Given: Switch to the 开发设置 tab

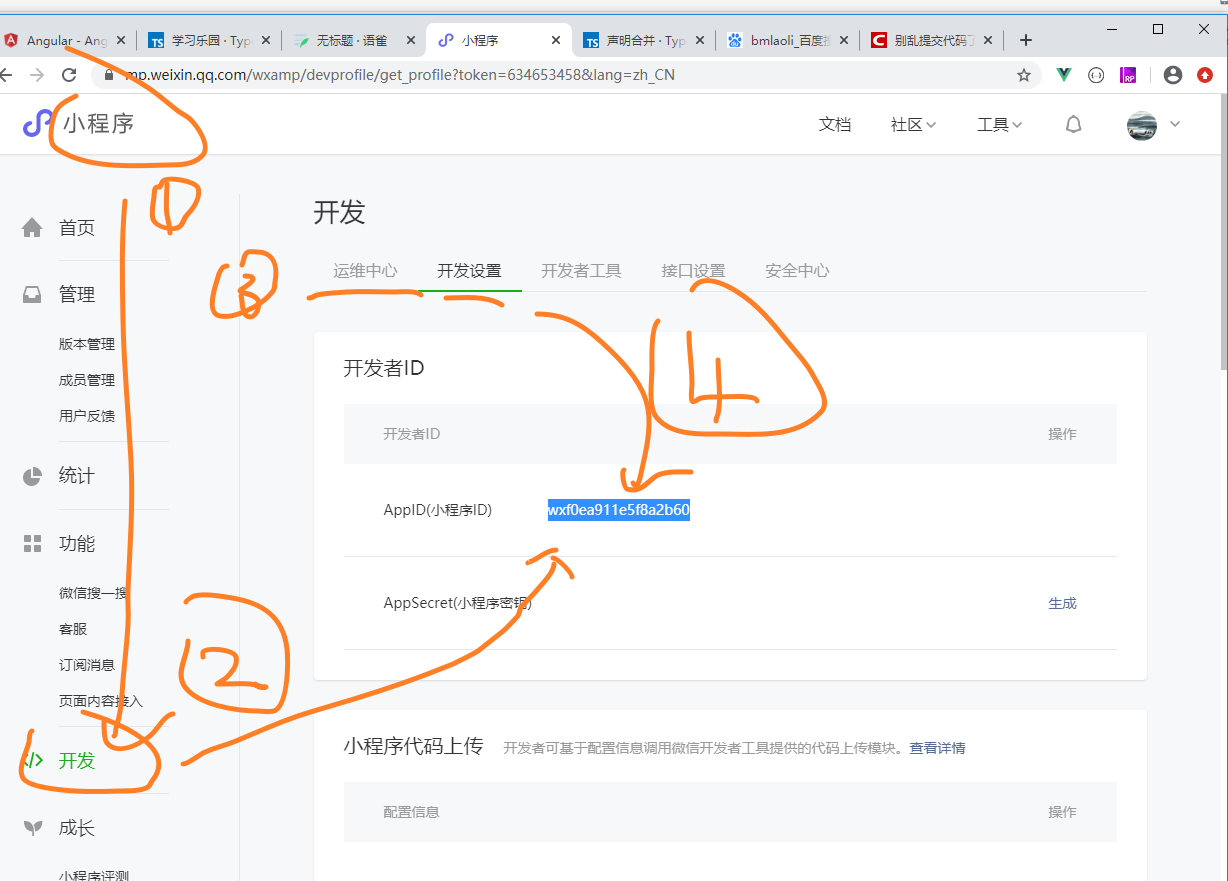Looking at the screenshot, I should (469, 270).
